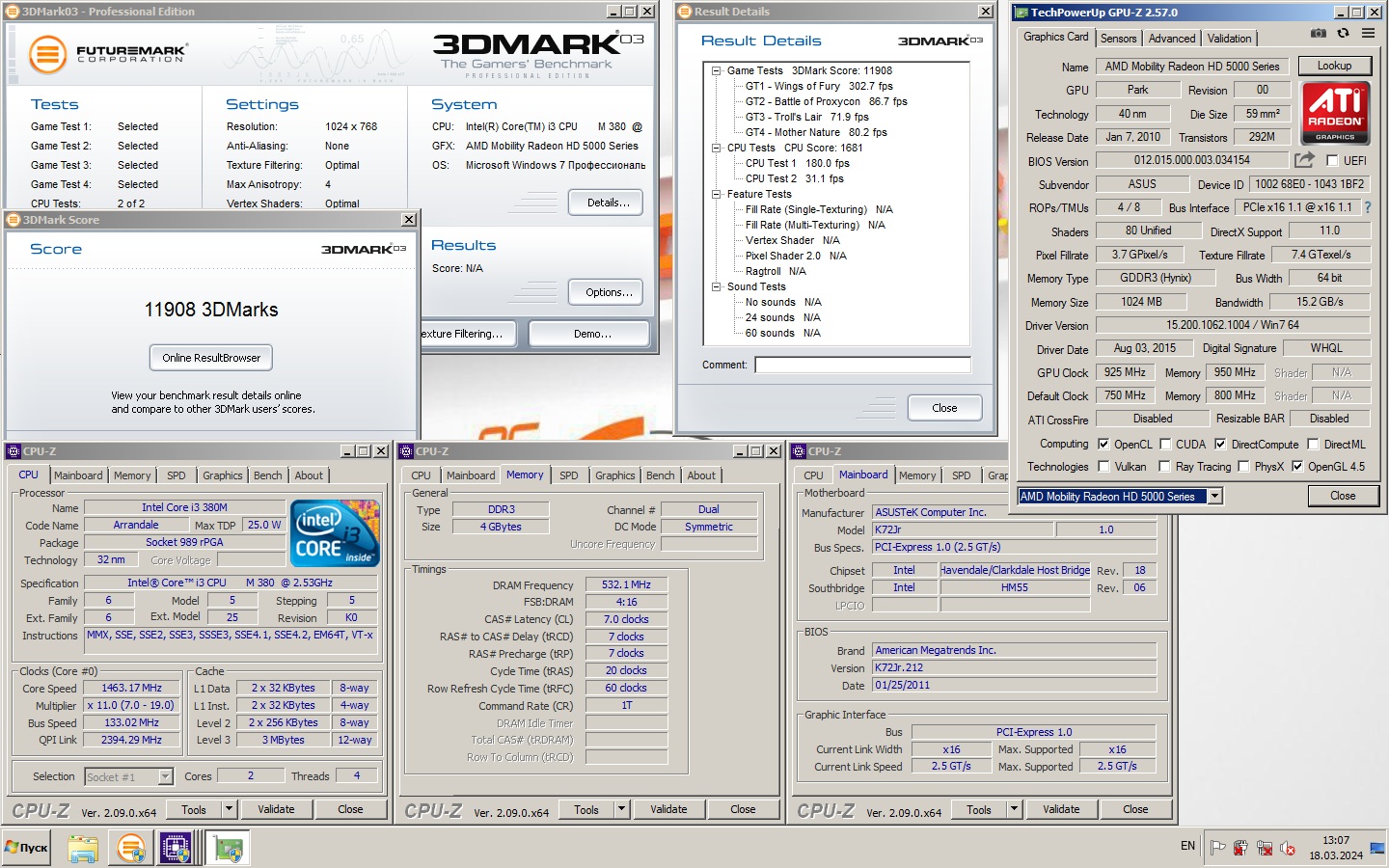The image size is (1389, 868).
Task: Click the 3DMark Score window title icon
Action: click(14, 220)
